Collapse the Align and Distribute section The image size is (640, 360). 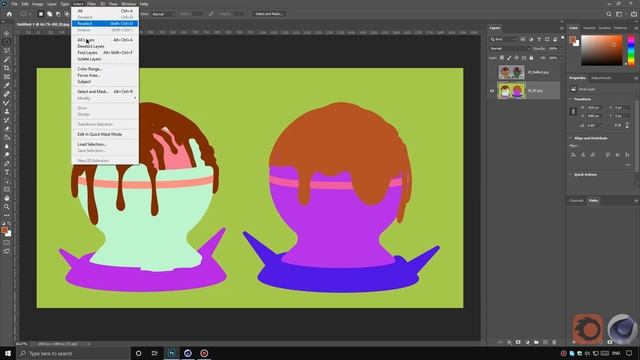(x=571, y=138)
